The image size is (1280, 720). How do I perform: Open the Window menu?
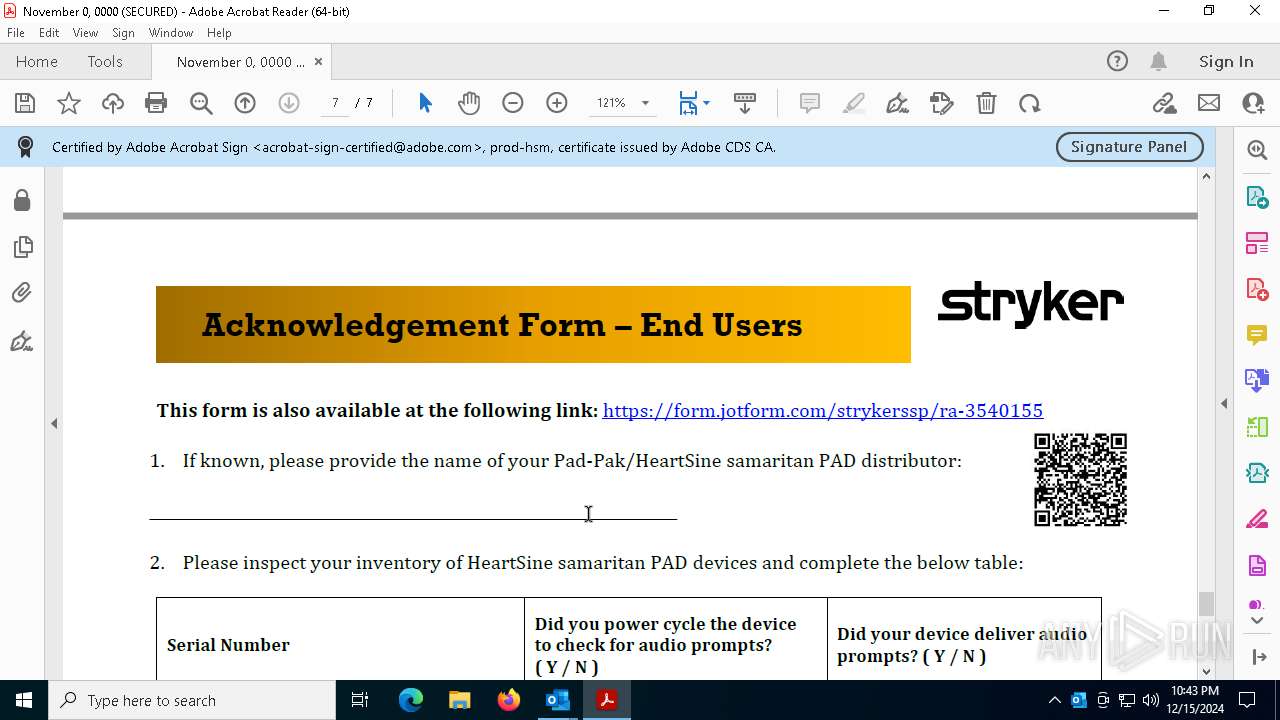click(x=171, y=33)
